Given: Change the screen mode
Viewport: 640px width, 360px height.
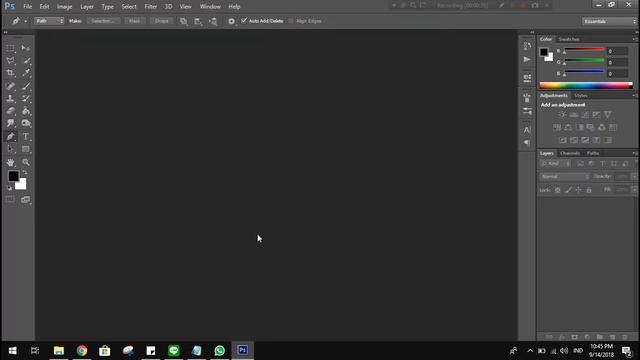Looking at the screenshot, I should [x=26, y=200].
